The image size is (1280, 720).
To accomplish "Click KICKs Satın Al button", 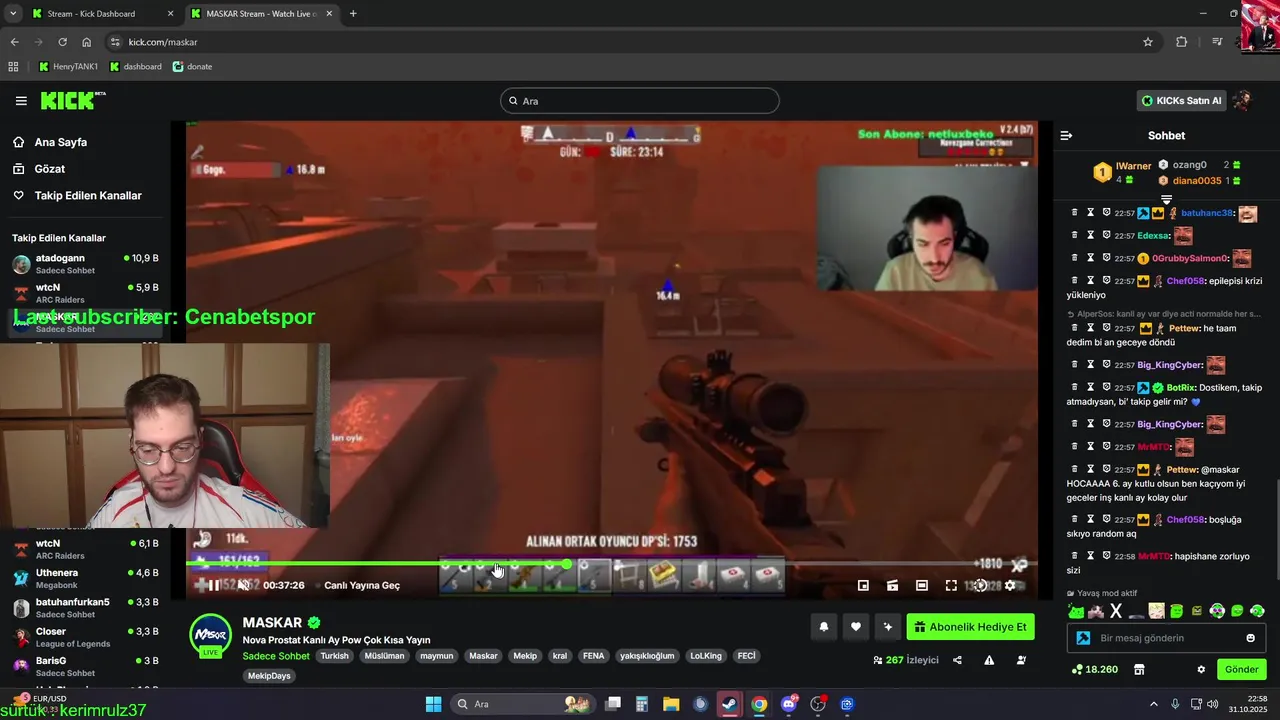I will 1182,101.
